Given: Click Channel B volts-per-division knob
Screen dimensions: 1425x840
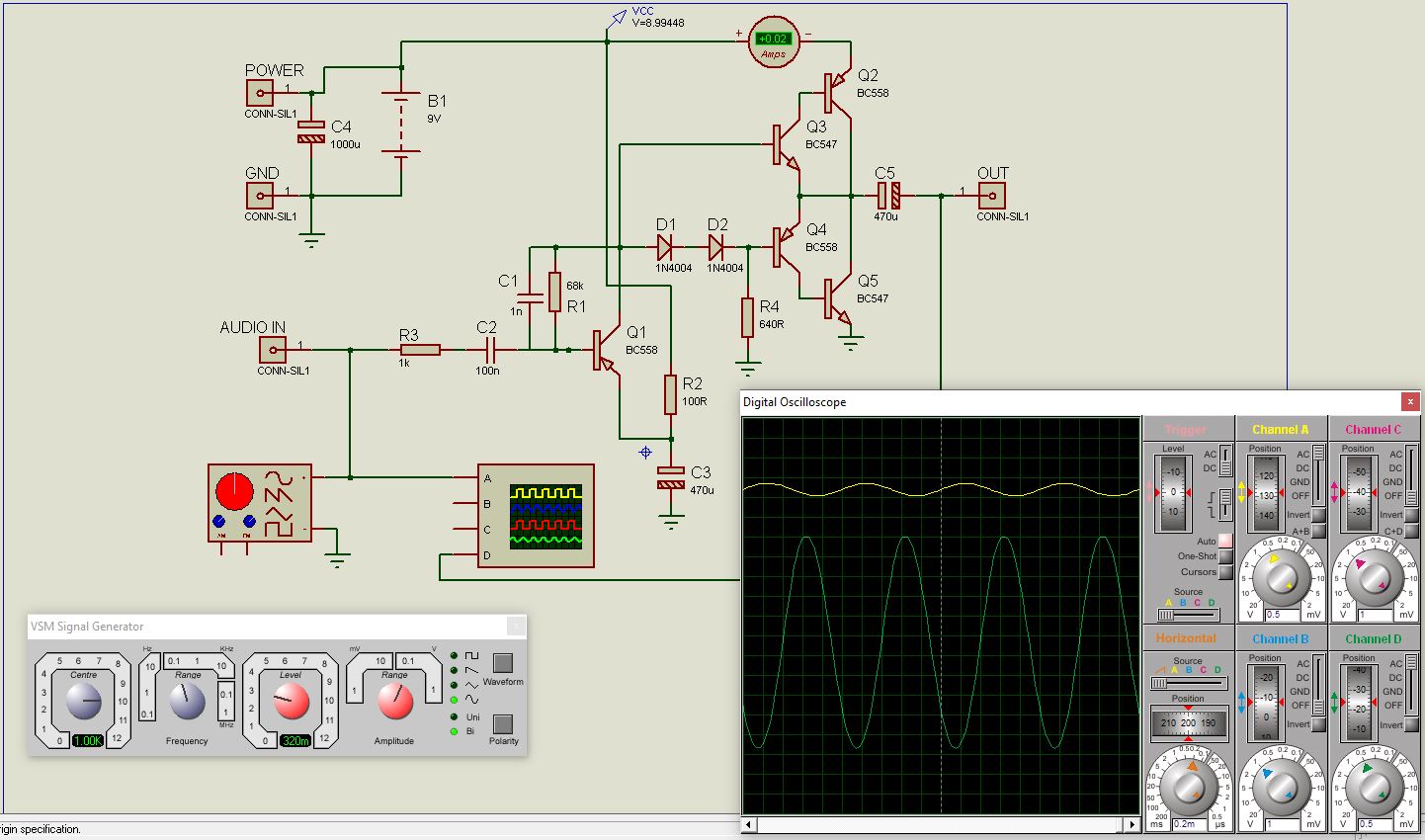Looking at the screenshot, I should [1281, 789].
